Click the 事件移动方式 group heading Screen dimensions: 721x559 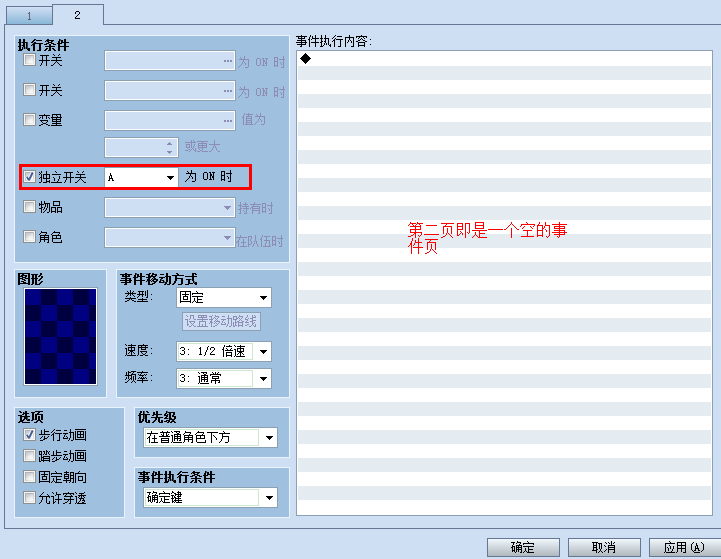point(158,279)
